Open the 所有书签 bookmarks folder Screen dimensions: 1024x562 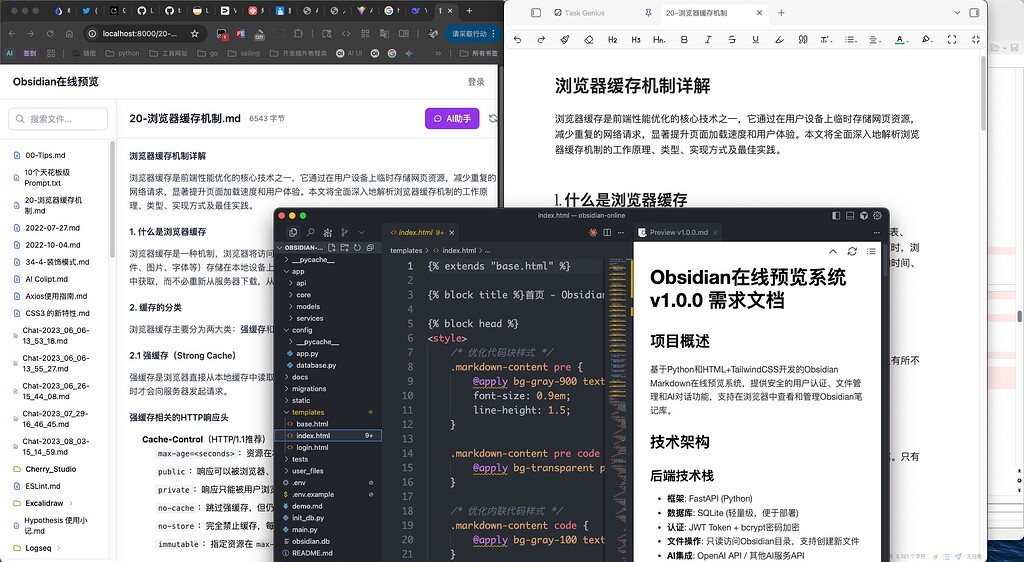coord(479,54)
